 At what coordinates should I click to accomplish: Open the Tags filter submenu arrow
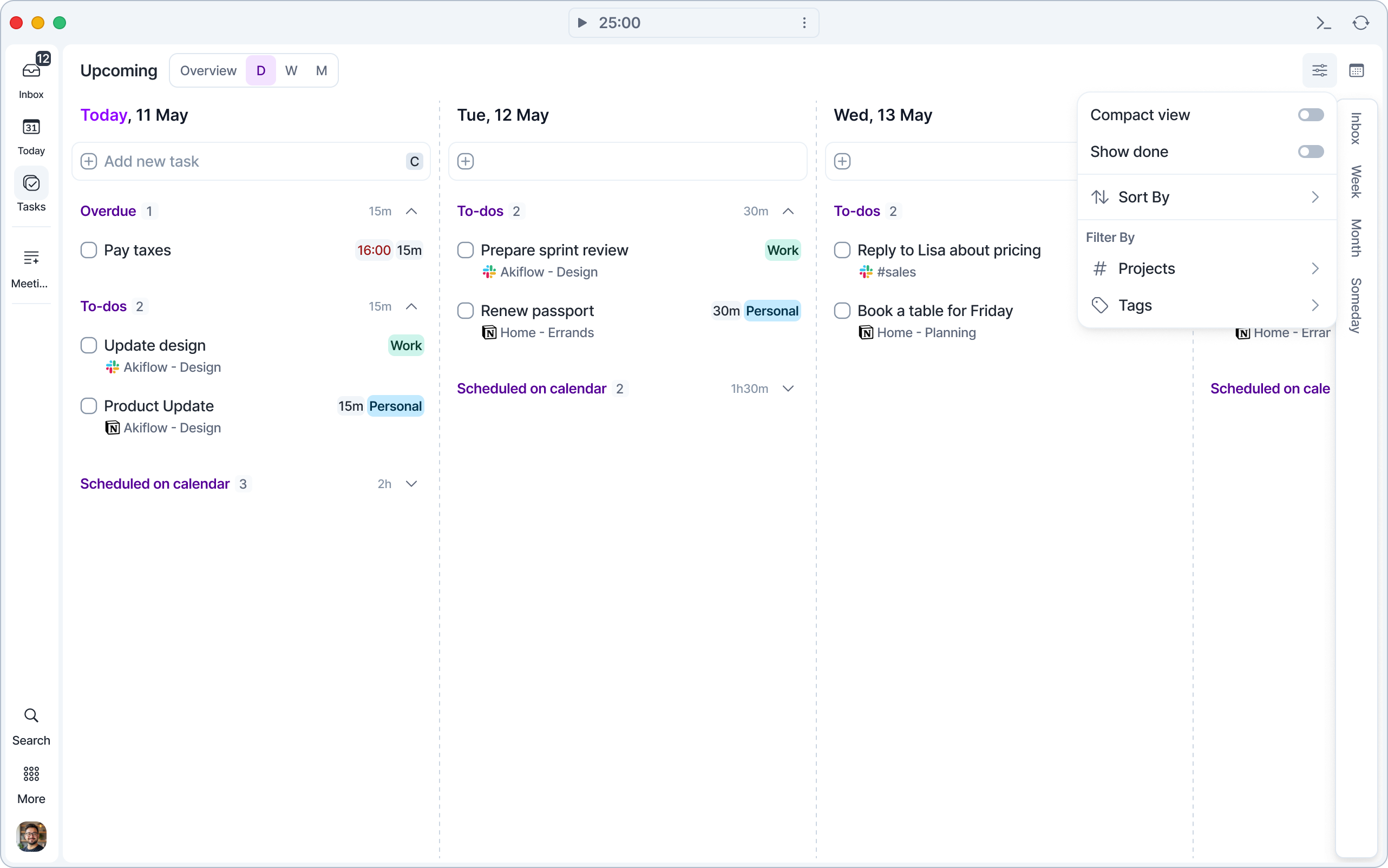pos(1315,305)
